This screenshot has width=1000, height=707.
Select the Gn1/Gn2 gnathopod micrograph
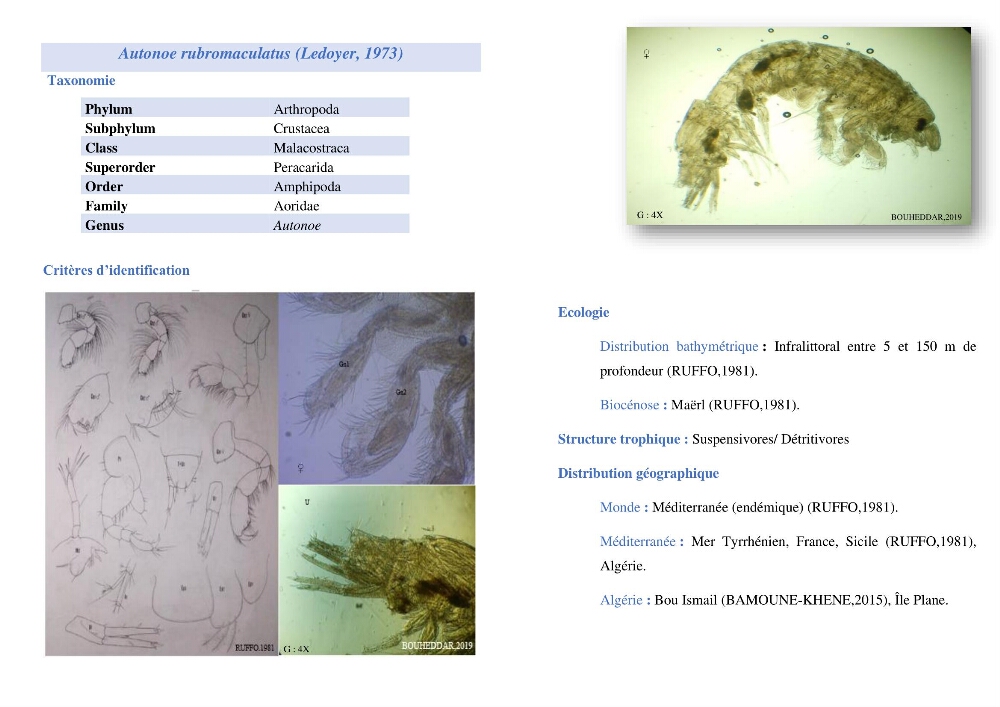(x=377, y=388)
